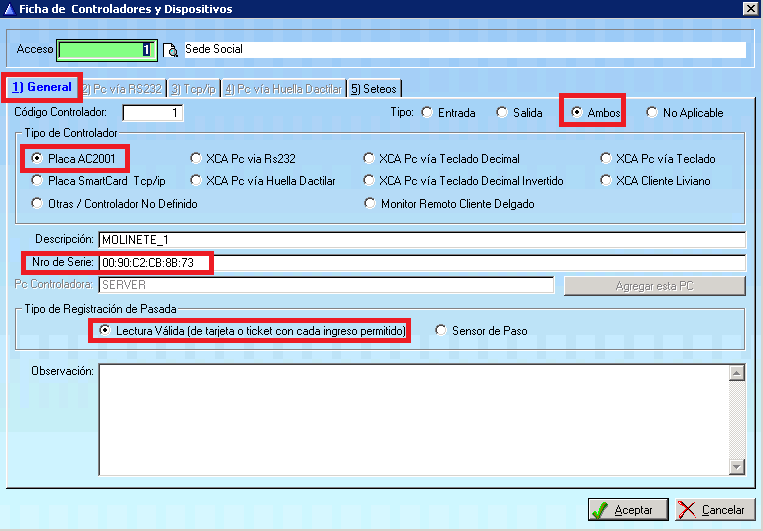
Task: Click the title bar application icon
Action: [x=10, y=8]
